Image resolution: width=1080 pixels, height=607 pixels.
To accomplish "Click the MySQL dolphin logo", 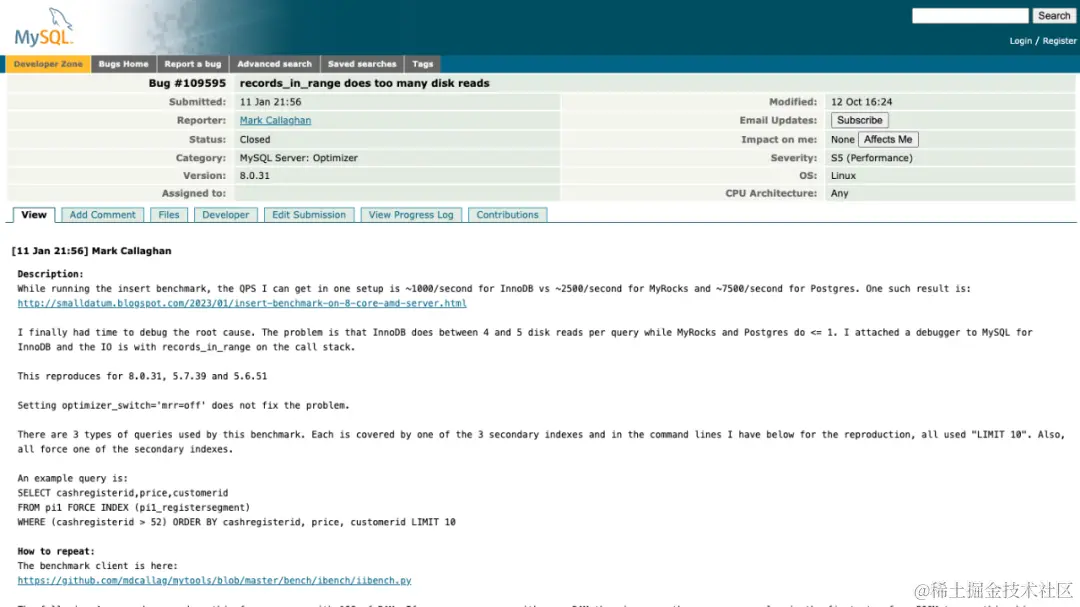I will click(43, 28).
